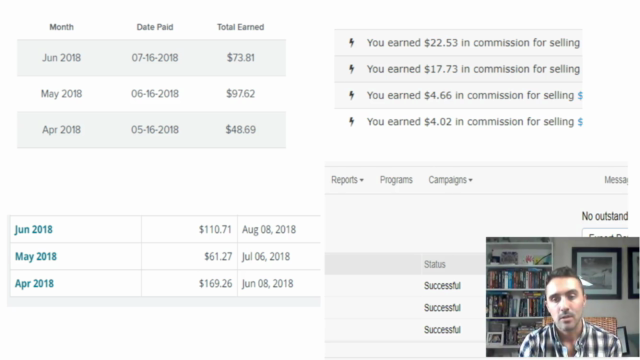The height and width of the screenshot is (360, 640).
Task: Click the 'No outstand' notice text
Action: point(604,216)
